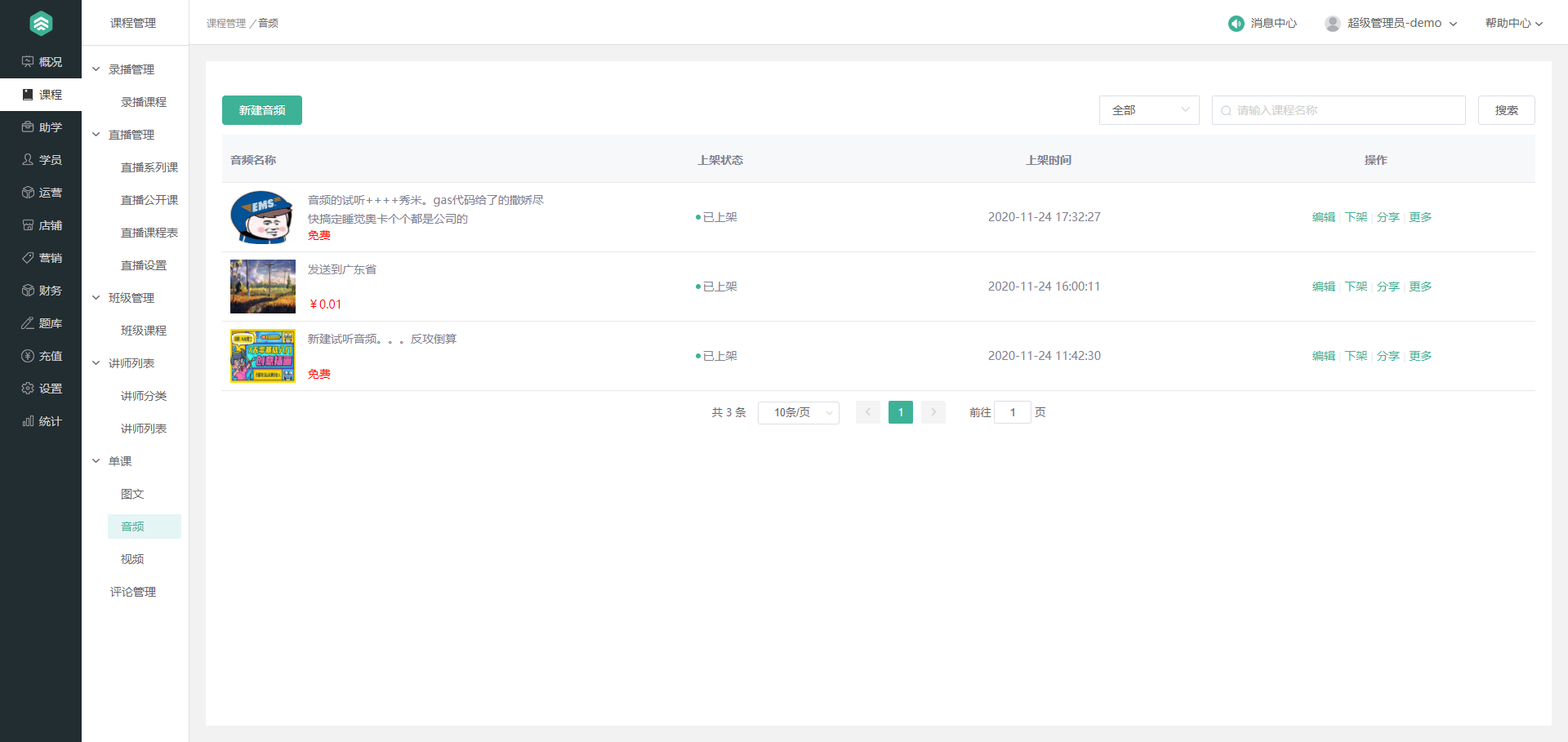
Task: Click the ￥0.01 price text
Action: click(x=325, y=304)
